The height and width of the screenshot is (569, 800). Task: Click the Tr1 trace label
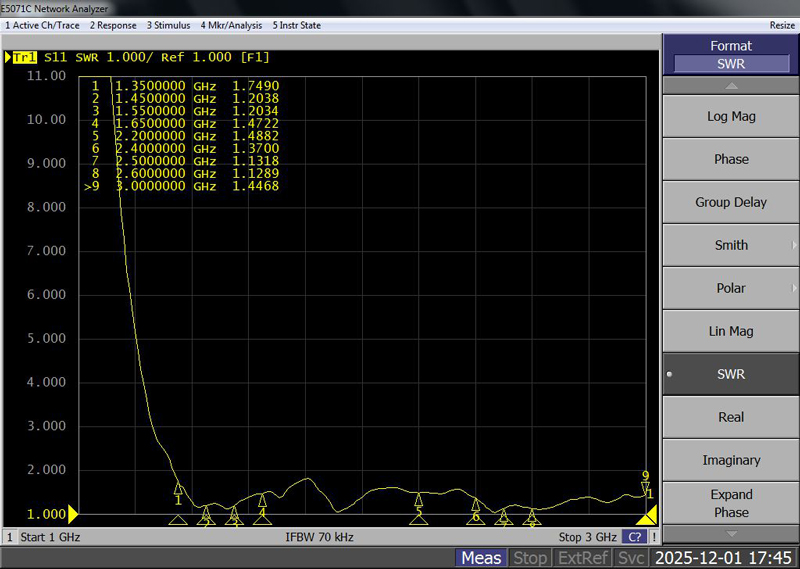(23, 57)
